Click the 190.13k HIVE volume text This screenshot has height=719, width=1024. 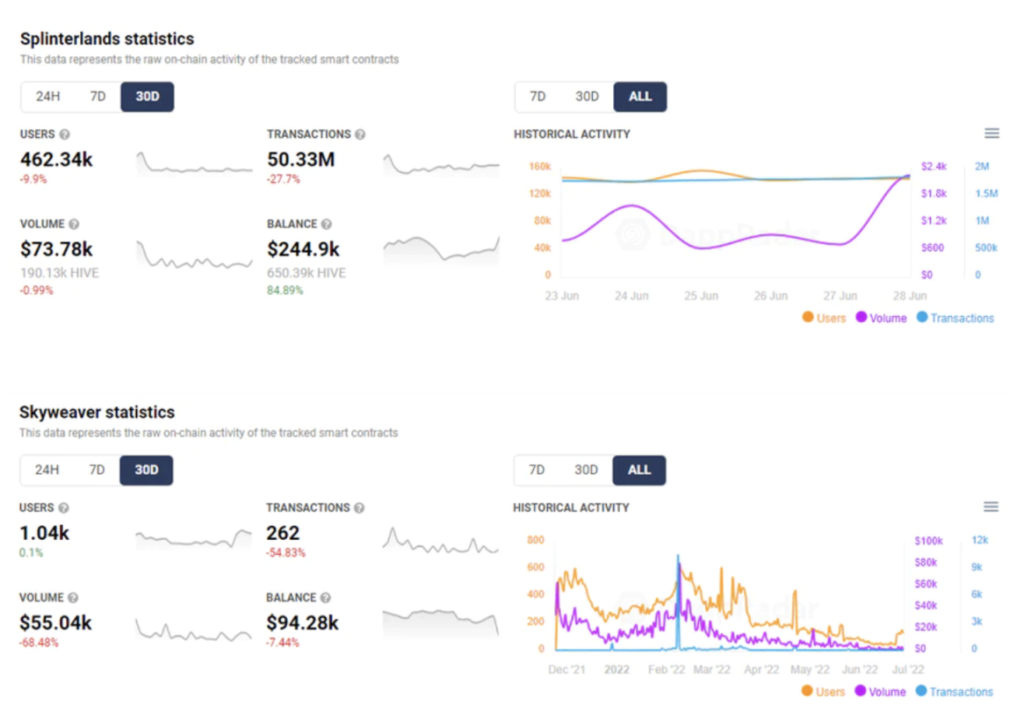59,273
